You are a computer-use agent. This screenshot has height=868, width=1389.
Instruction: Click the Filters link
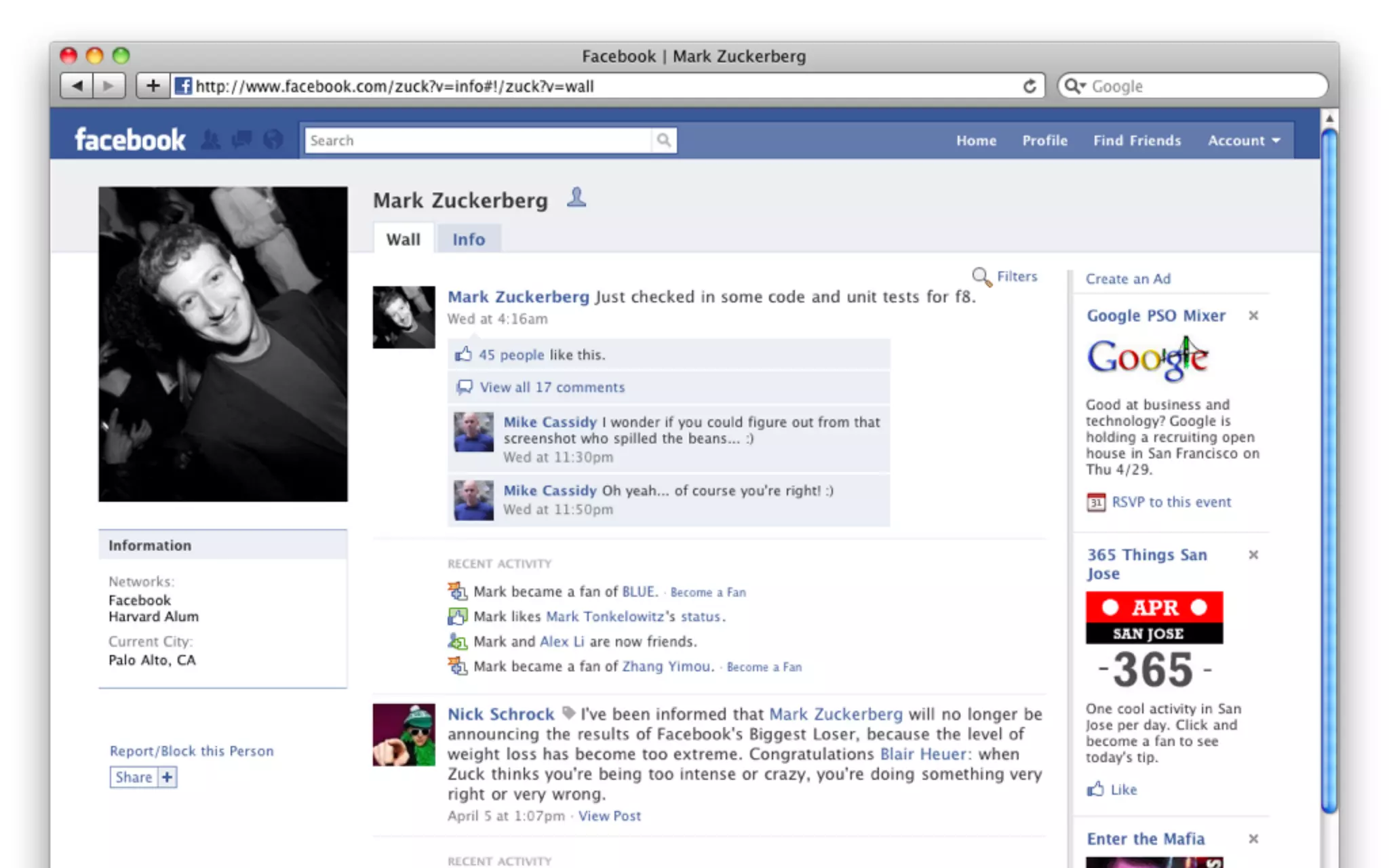1017,277
